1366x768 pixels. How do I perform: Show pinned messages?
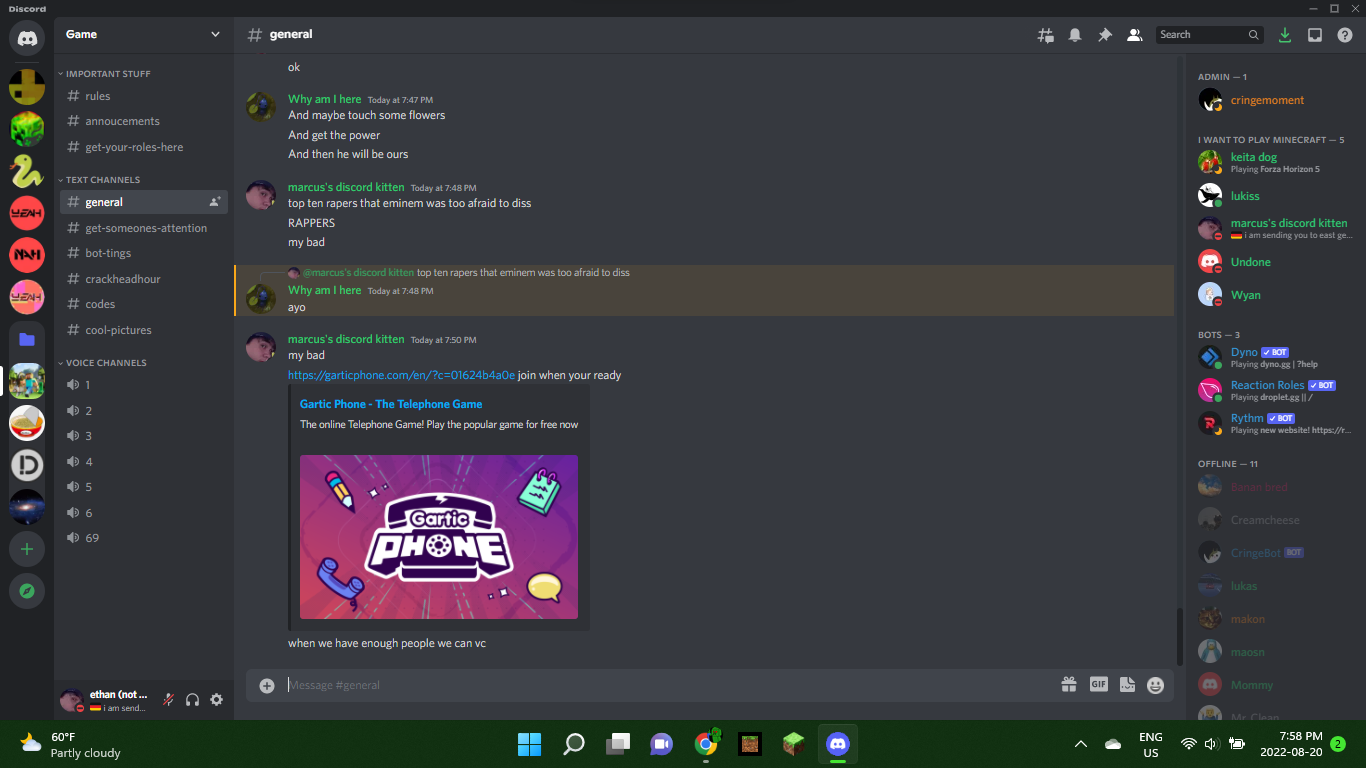point(1105,35)
